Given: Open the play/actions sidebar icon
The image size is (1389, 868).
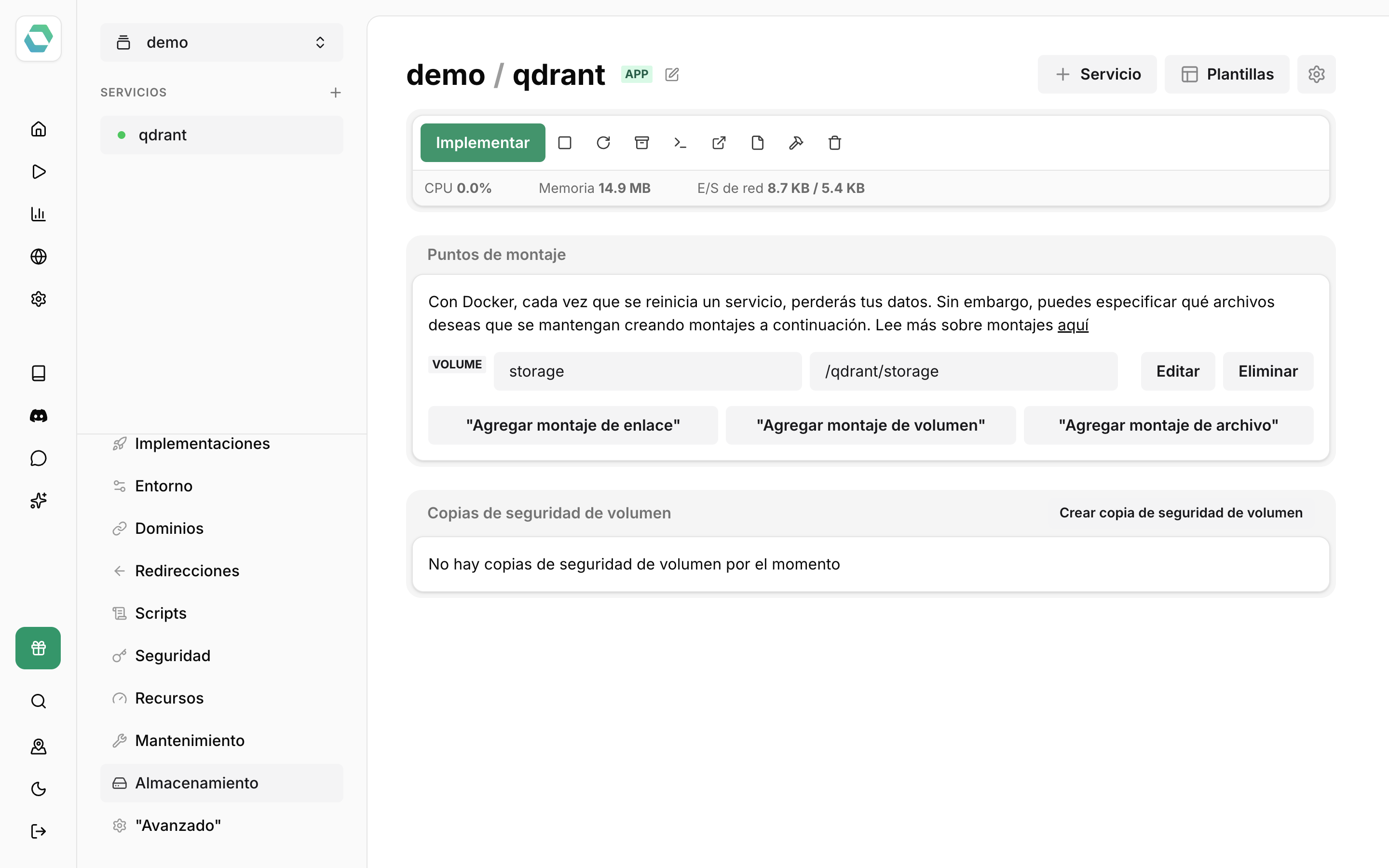Looking at the screenshot, I should (39, 172).
